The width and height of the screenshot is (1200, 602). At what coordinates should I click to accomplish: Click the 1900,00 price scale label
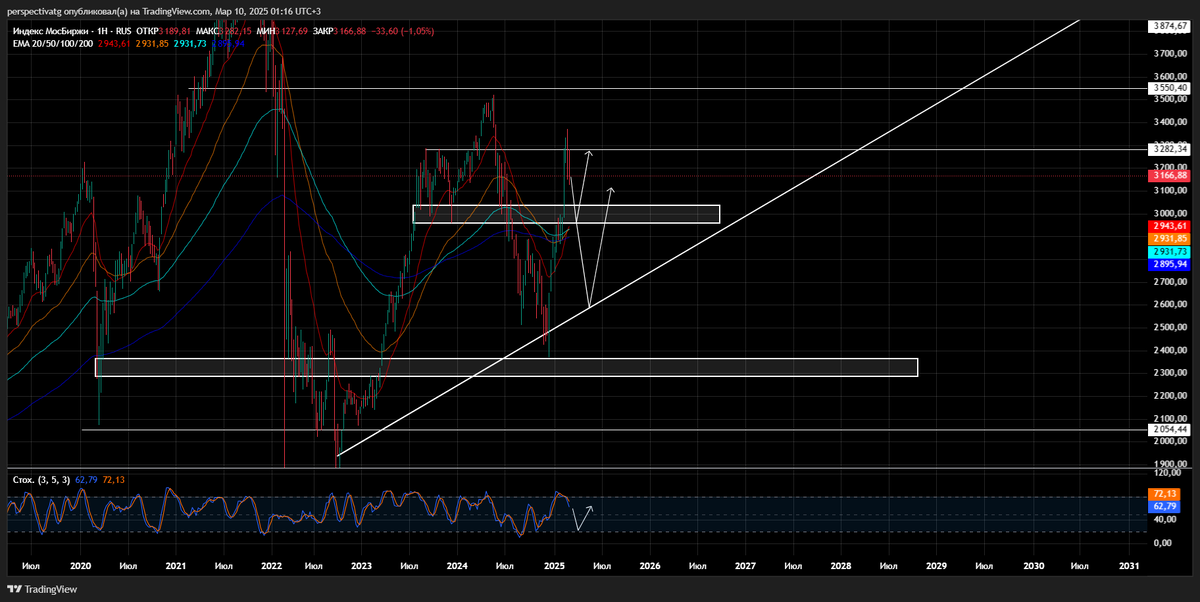pyautogui.click(x=1168, y=464)
